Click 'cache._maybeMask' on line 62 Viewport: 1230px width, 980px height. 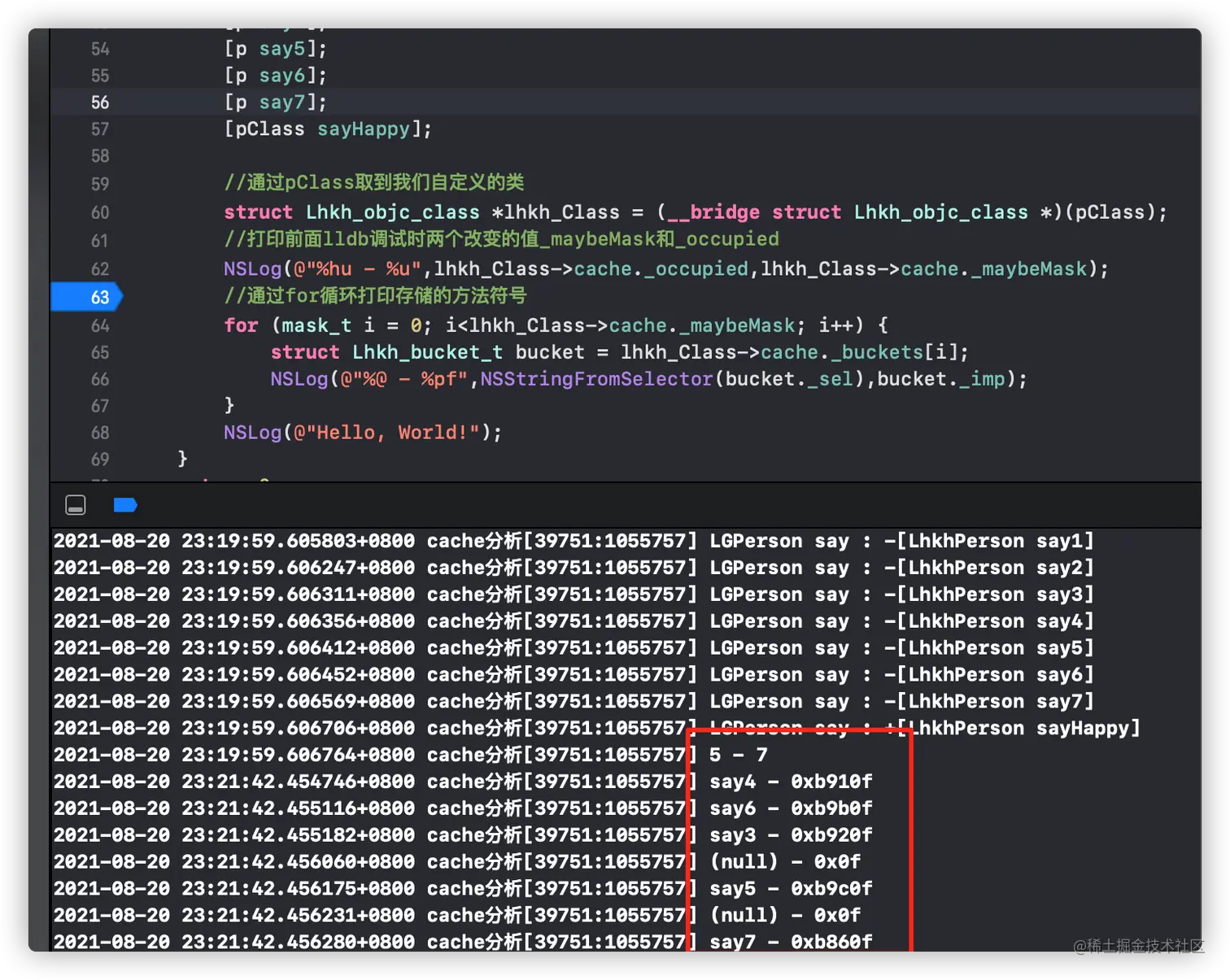point(993,269)
